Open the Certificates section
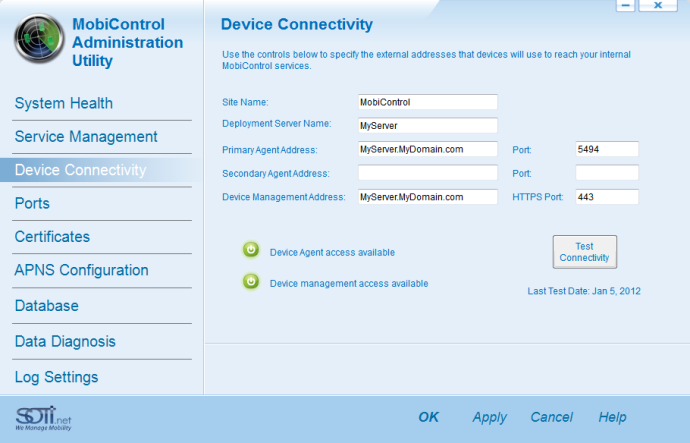Viewport: 690px width, 443px height. tap(52, 237)
